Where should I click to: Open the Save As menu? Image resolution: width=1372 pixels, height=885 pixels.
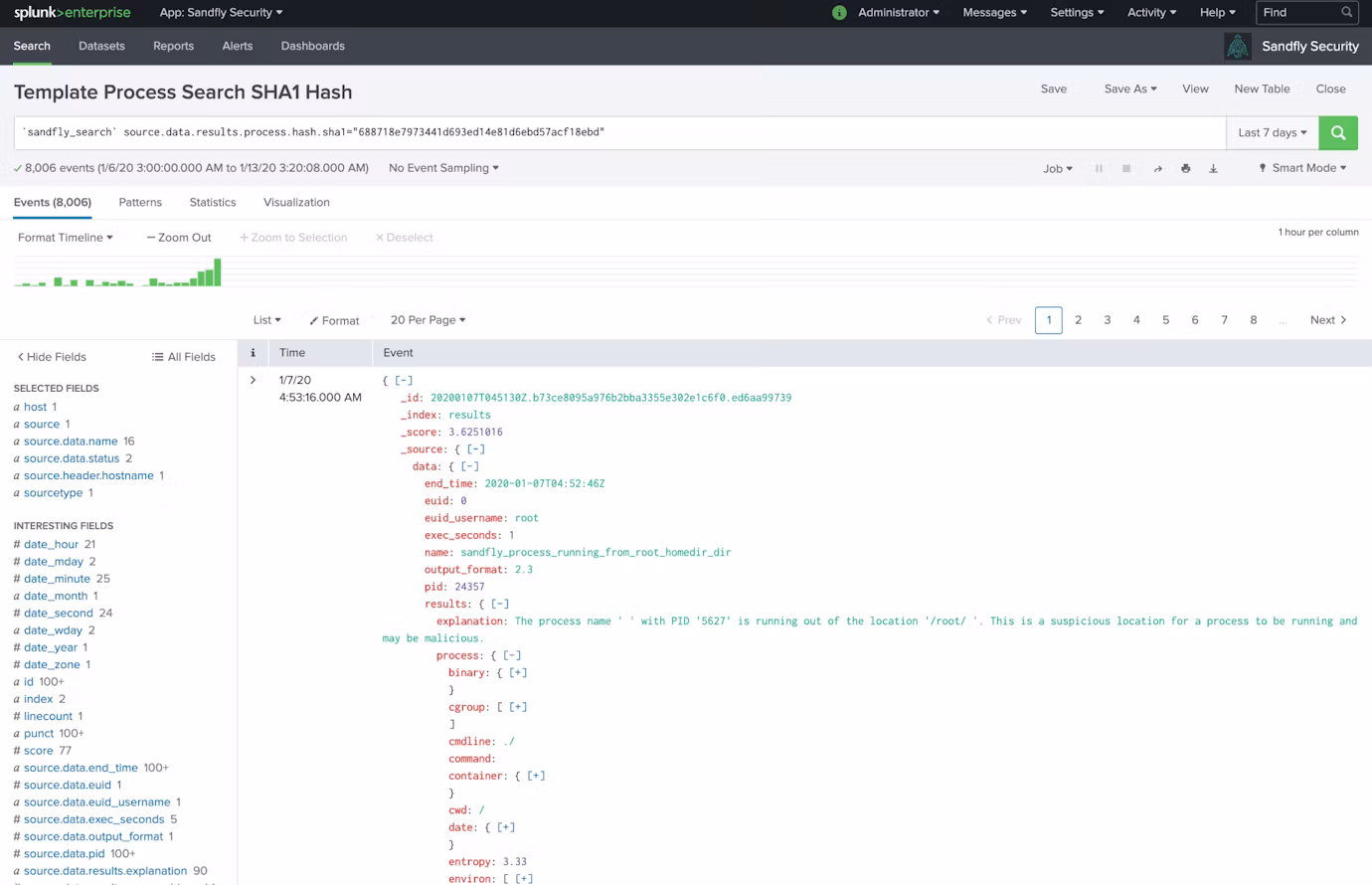click(1130, 88)
